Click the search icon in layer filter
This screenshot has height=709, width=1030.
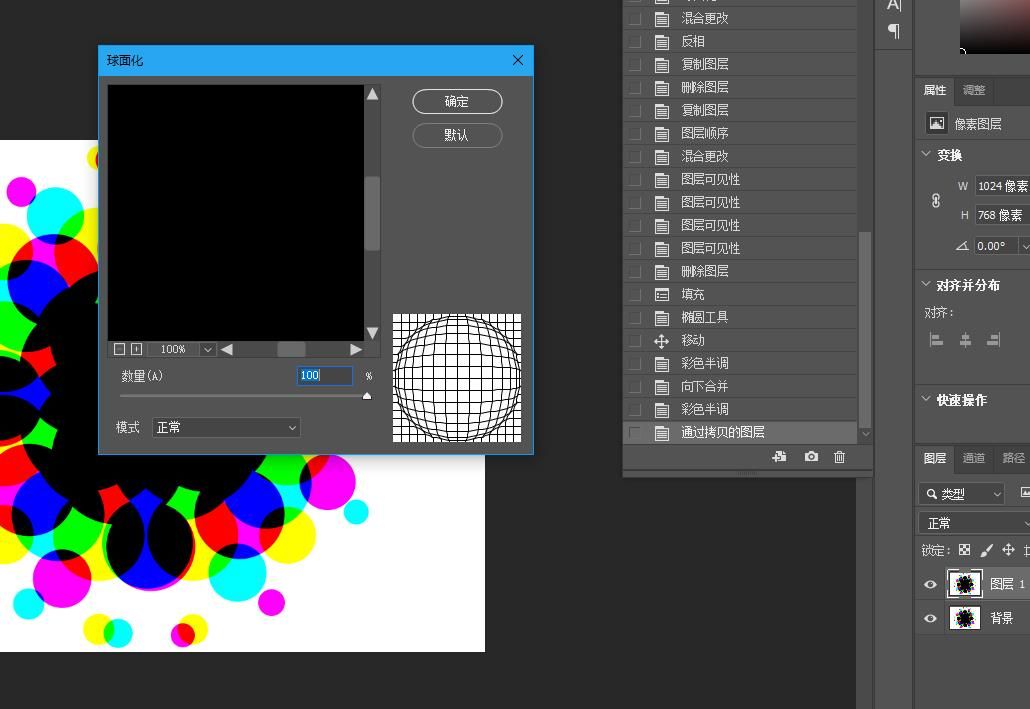tap(931, 493)
